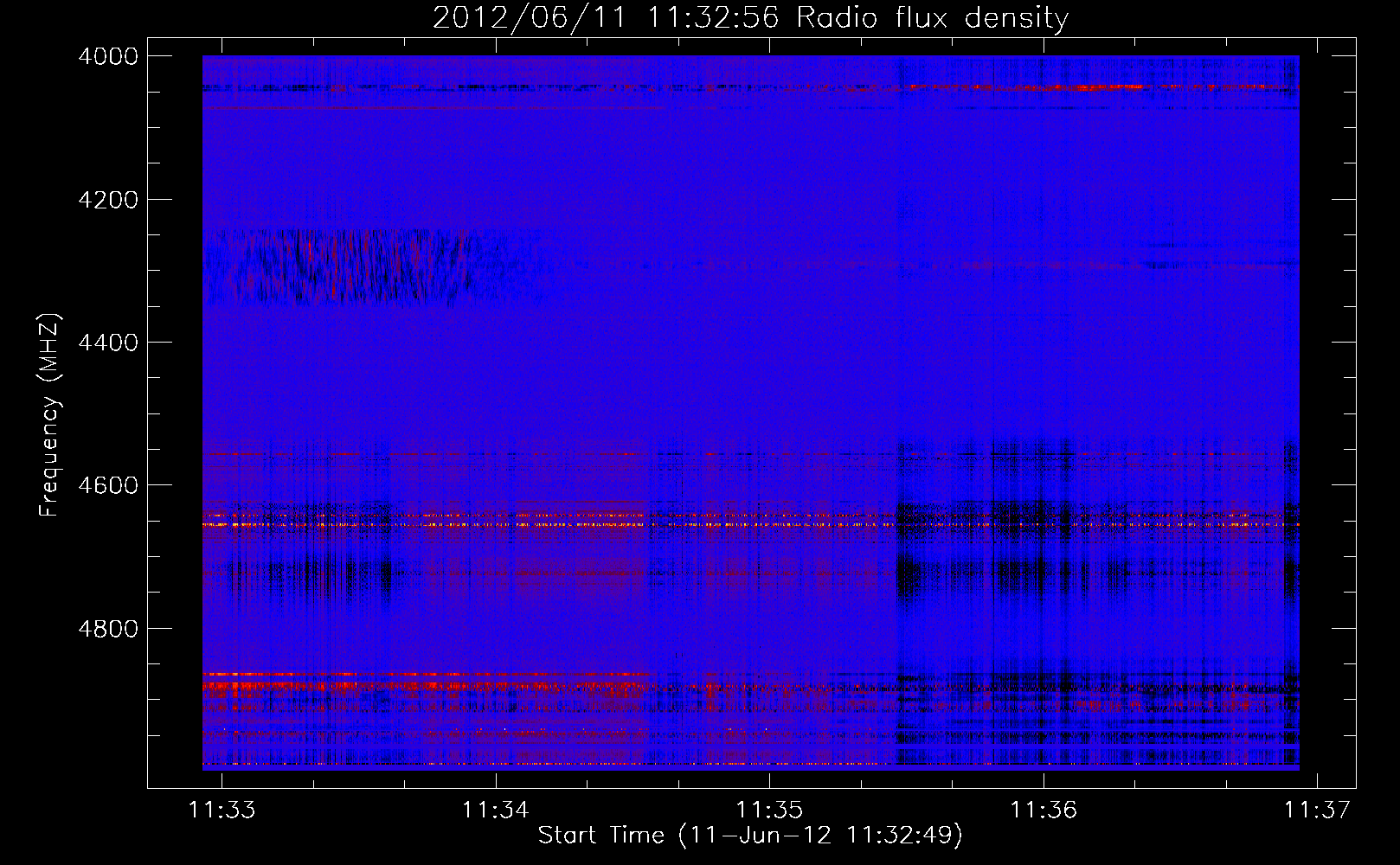Click the "Start Time (11-Jun-12 11:32:49)" label

(x=750, y=836)
